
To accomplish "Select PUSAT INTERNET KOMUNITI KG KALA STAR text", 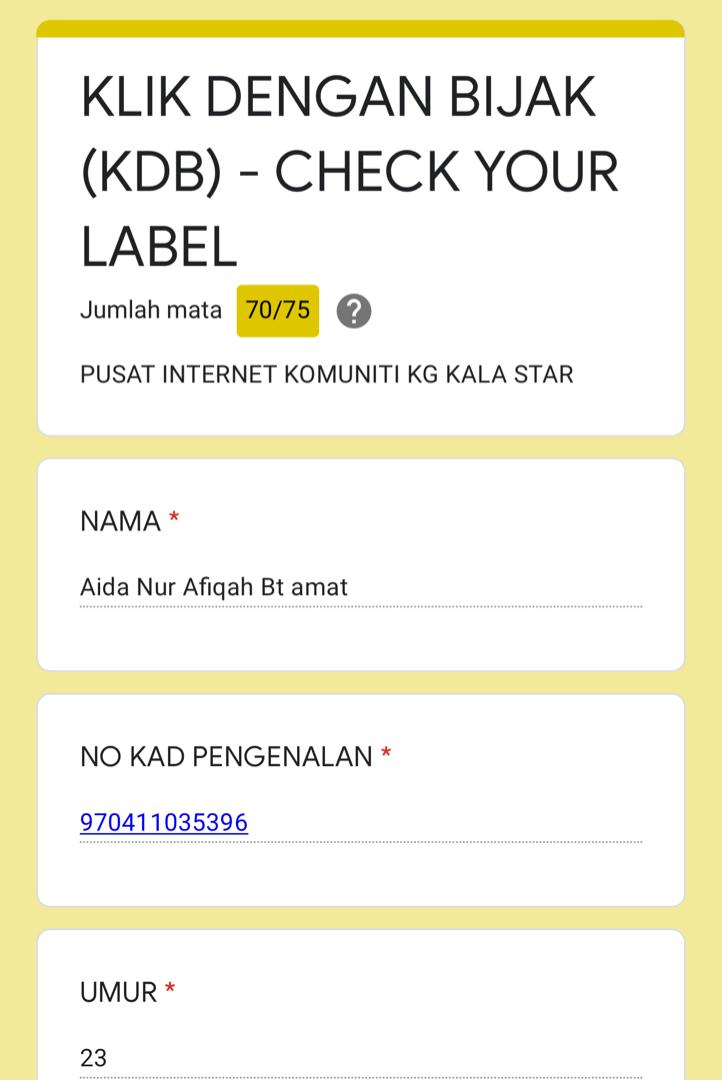I will (x=327, y=375).
